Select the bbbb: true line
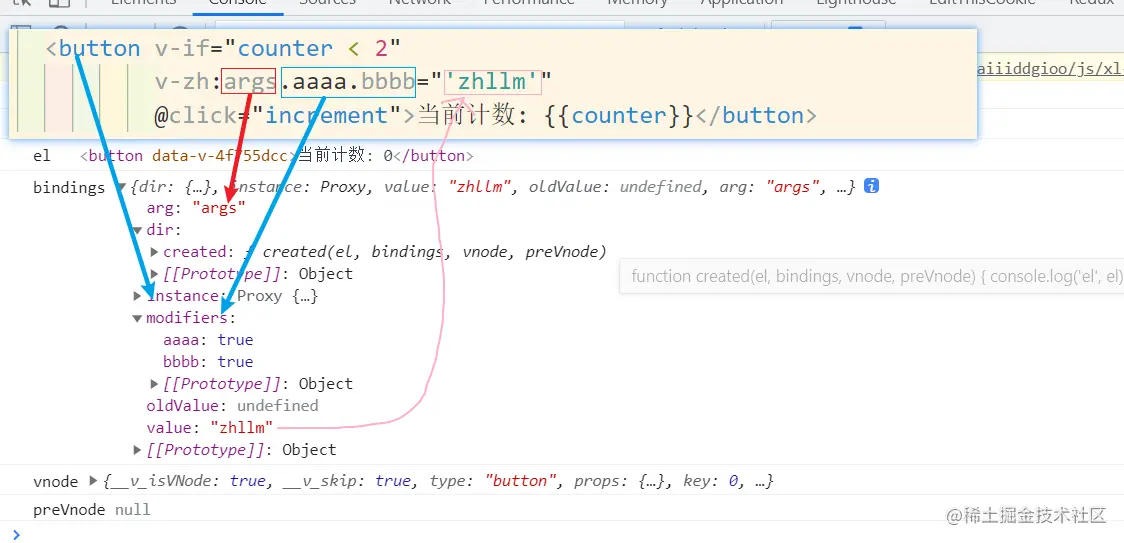Screen dimensions: 1124x543 point(208,362)
